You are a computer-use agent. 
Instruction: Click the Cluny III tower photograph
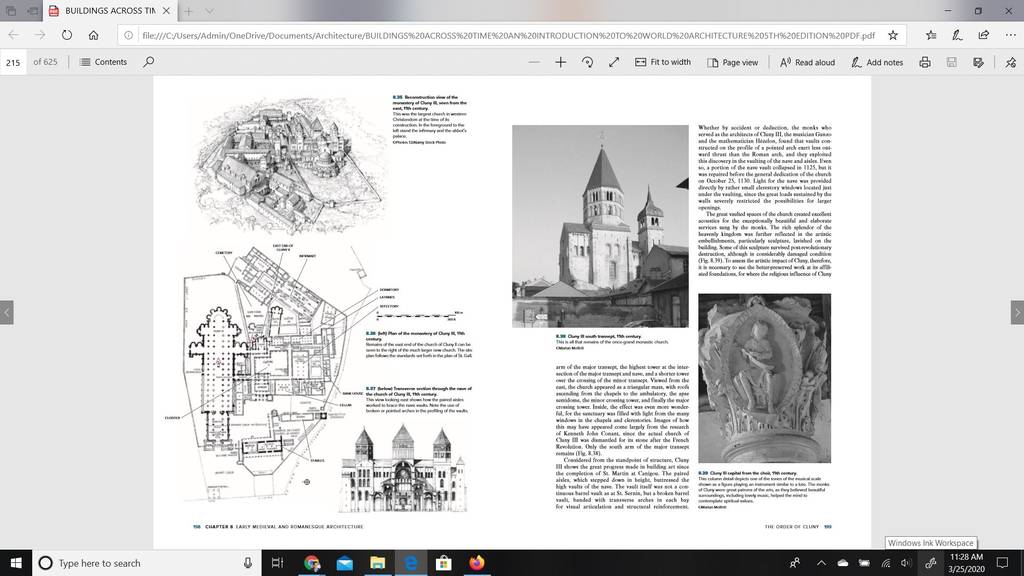point(600,226)
